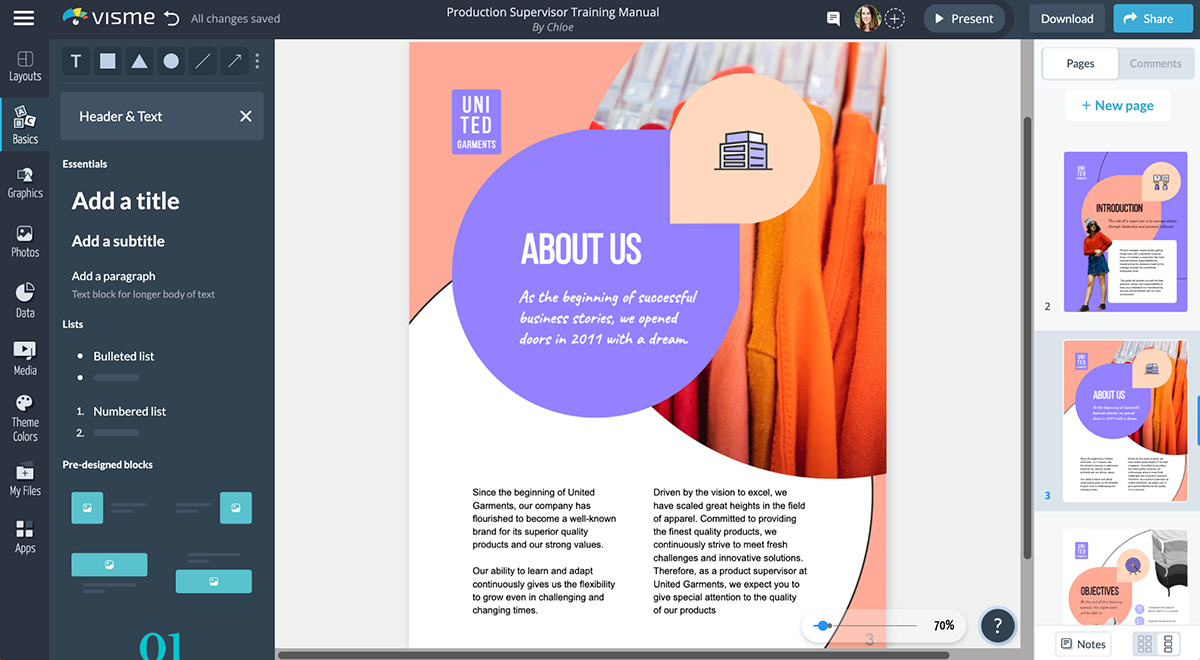Open the hamburger main menu

(24, 18)
